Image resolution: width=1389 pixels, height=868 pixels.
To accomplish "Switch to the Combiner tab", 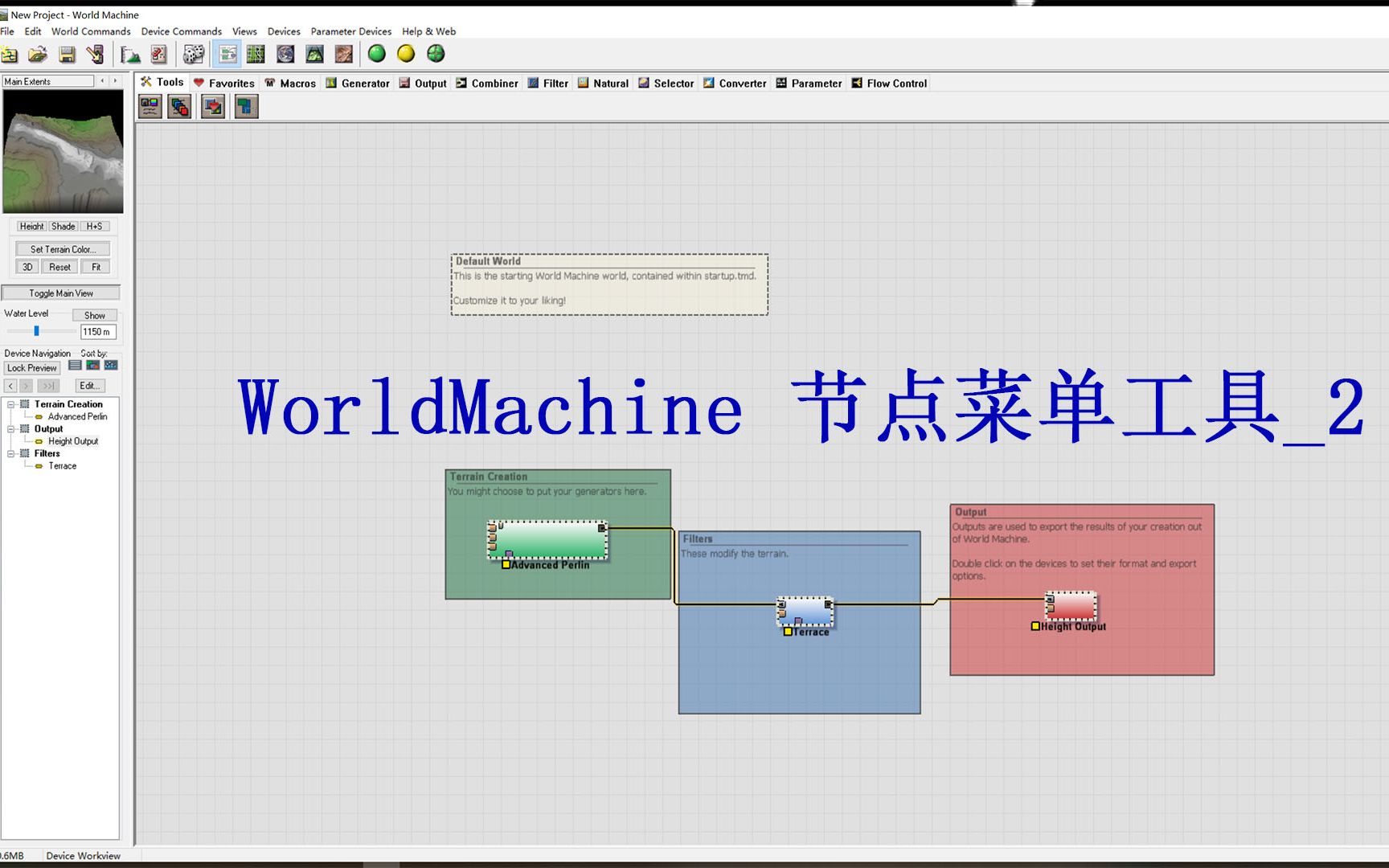I will point(487,83).
